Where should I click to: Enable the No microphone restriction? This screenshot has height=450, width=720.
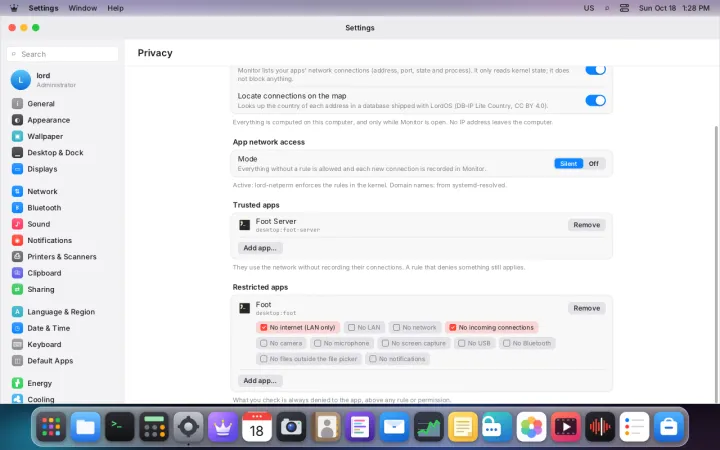[342, 343]
